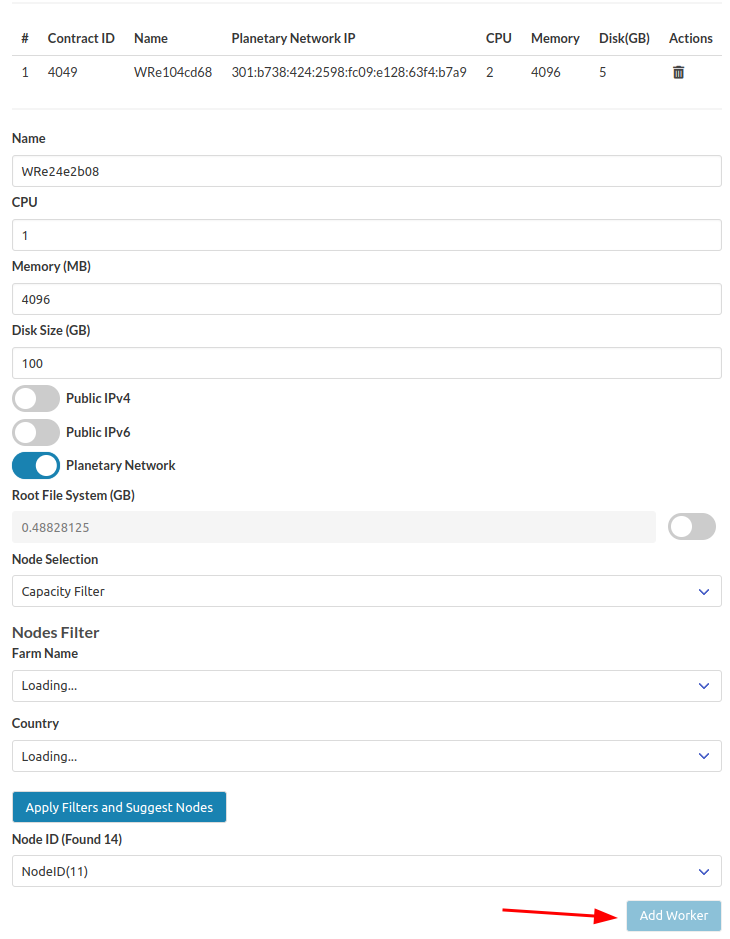Open the Capacity Filter chevron on Node Selection
The height and width of the screenshot is (939, 730).
[x=703, y=591]
